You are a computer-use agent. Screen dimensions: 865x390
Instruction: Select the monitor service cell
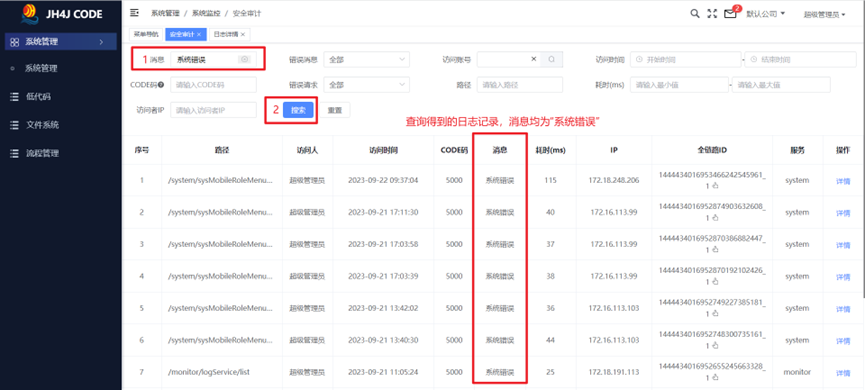point(797,372)
